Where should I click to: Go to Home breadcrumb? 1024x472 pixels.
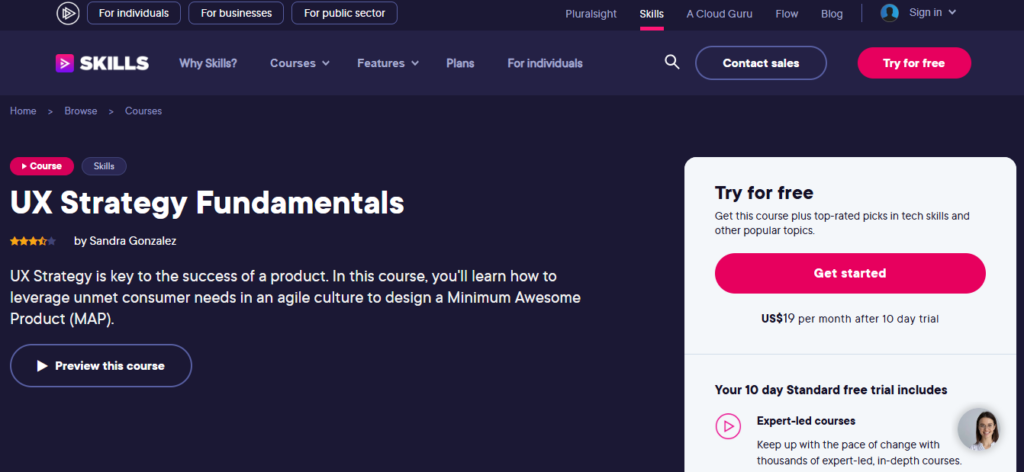[23, 111]
